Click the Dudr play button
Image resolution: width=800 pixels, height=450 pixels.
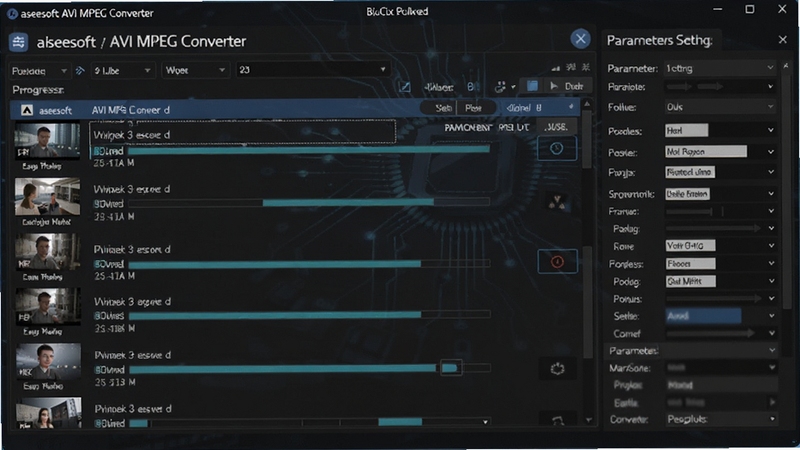click(567, 86)
